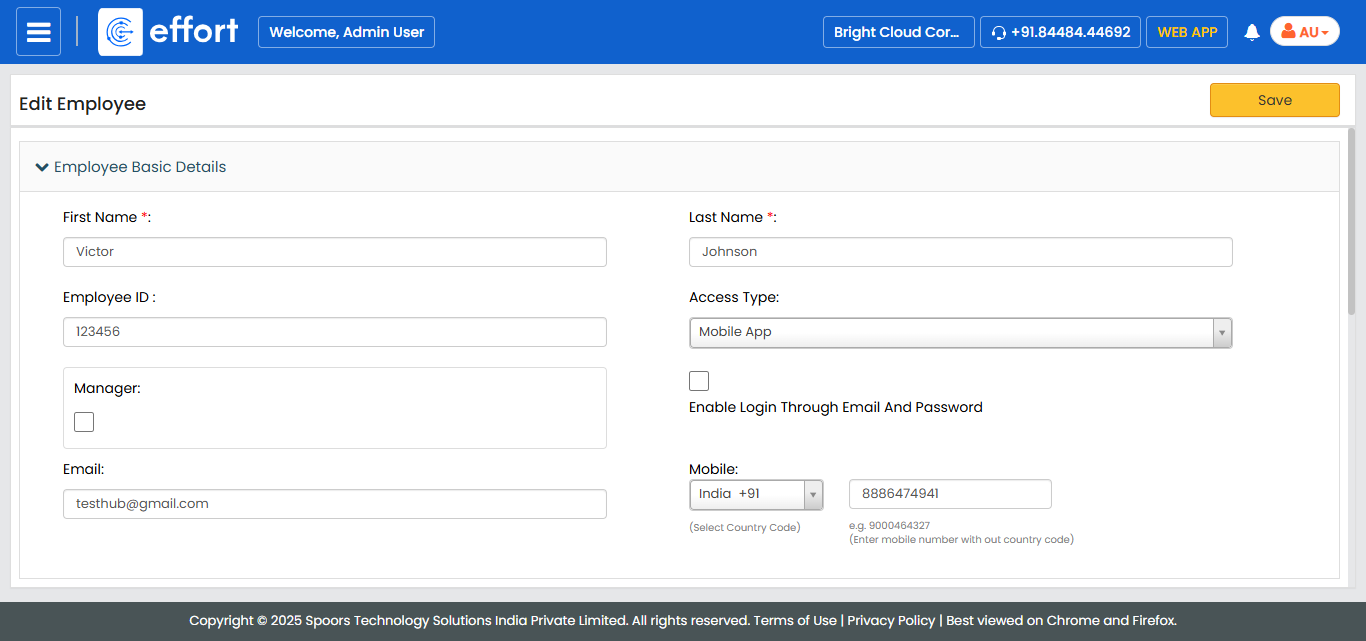Open the Access Type dropdown

pos(960,332)
